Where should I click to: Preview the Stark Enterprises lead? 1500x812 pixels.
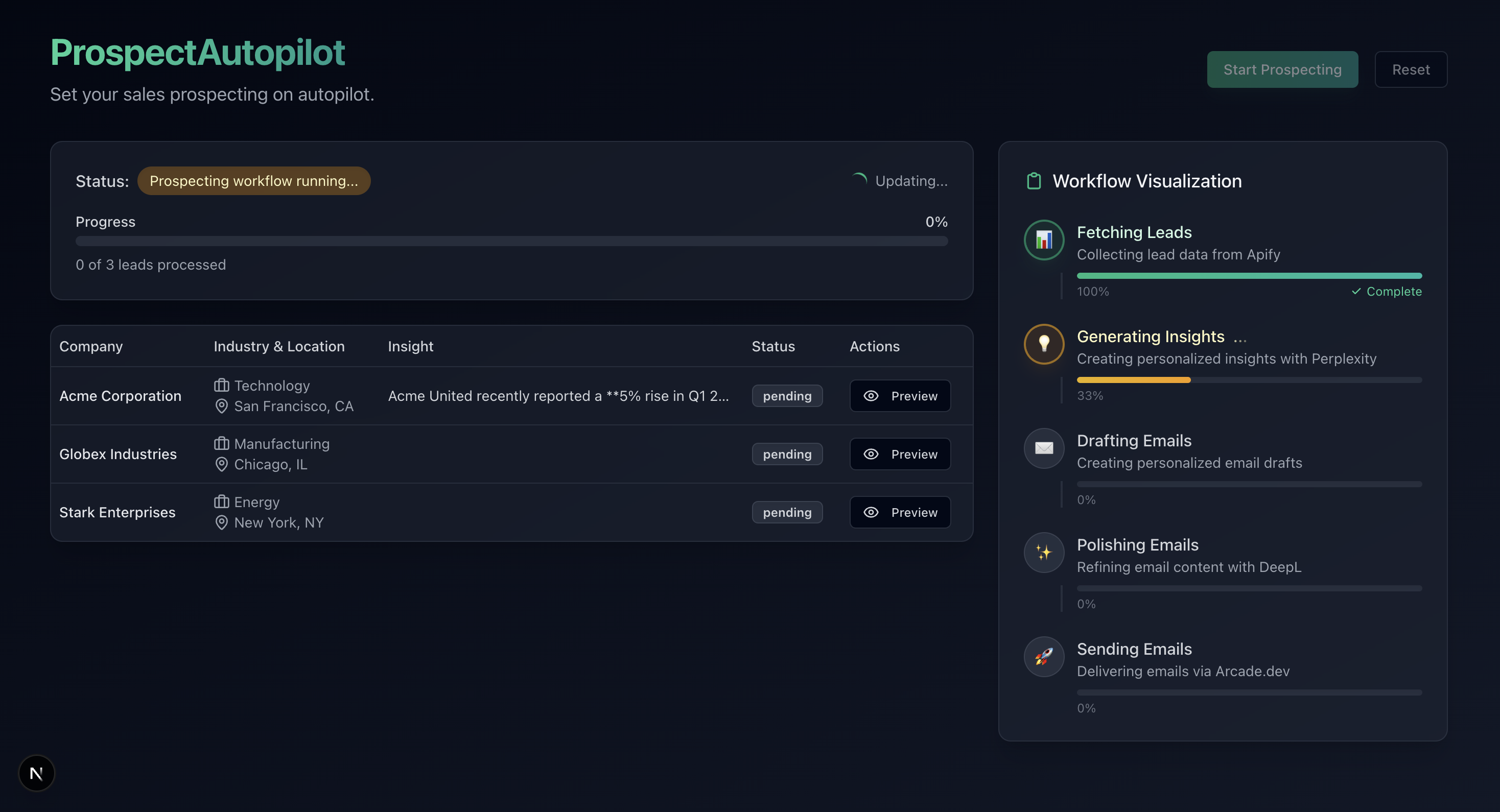point(900,512)
